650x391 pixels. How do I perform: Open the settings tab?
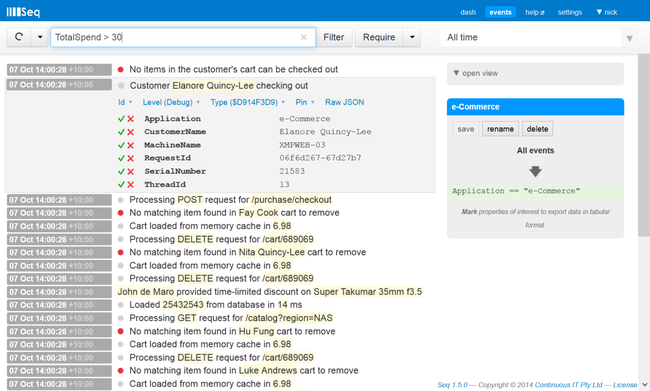[570, 12]
